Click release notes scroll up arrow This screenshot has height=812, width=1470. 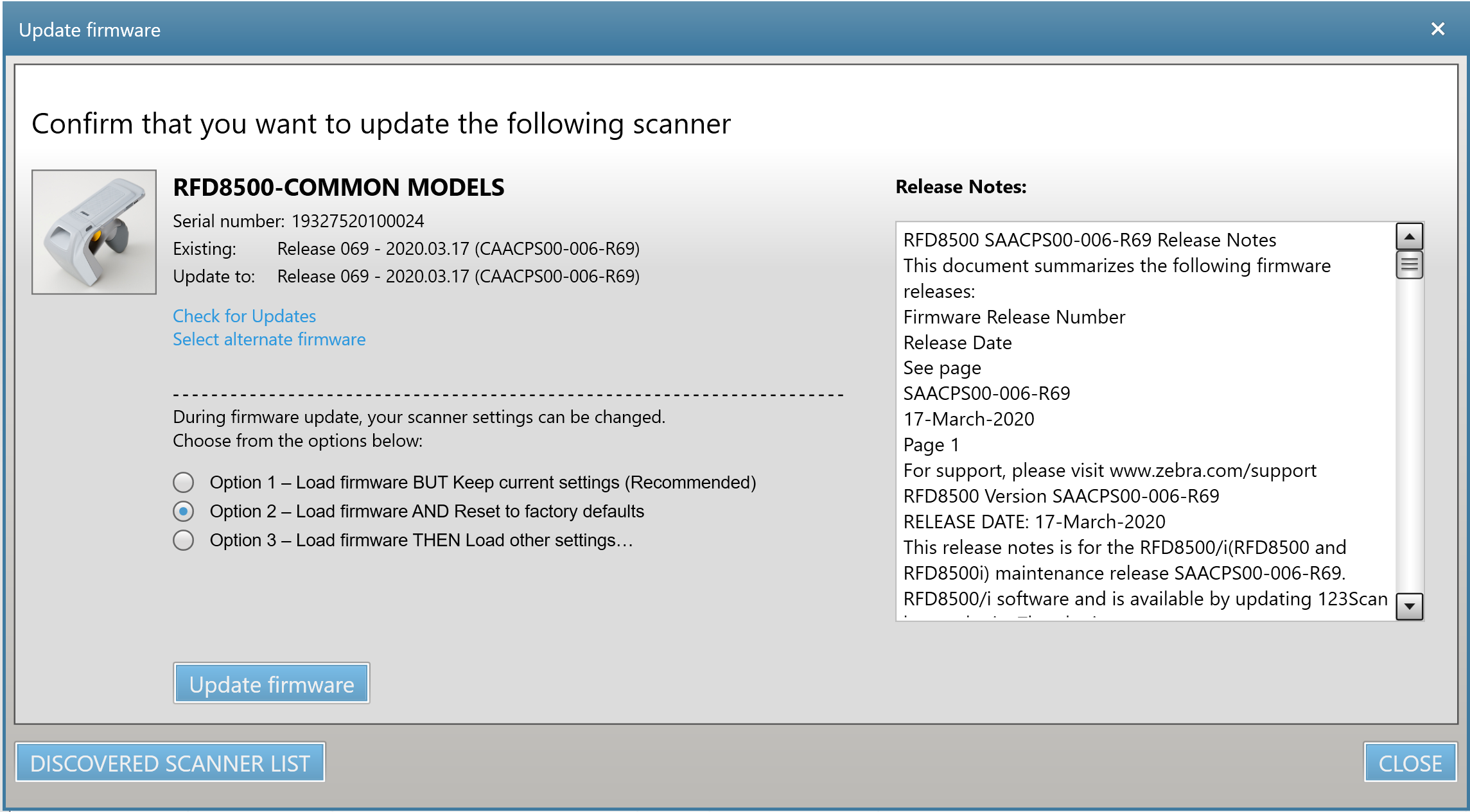pos(1410,237)
